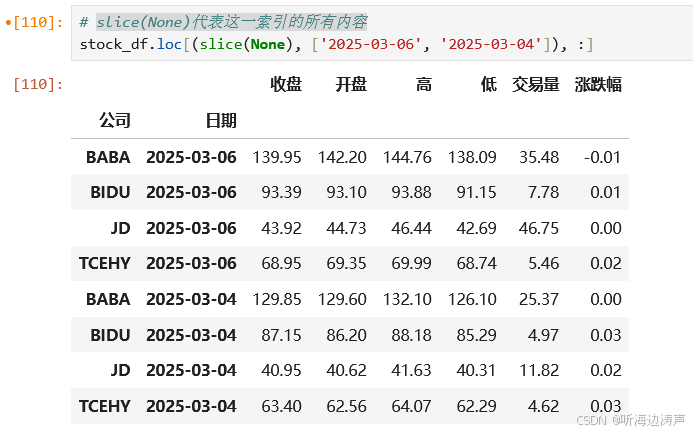Click the value 144.76

pyautogui.click(x=407, y=157)
